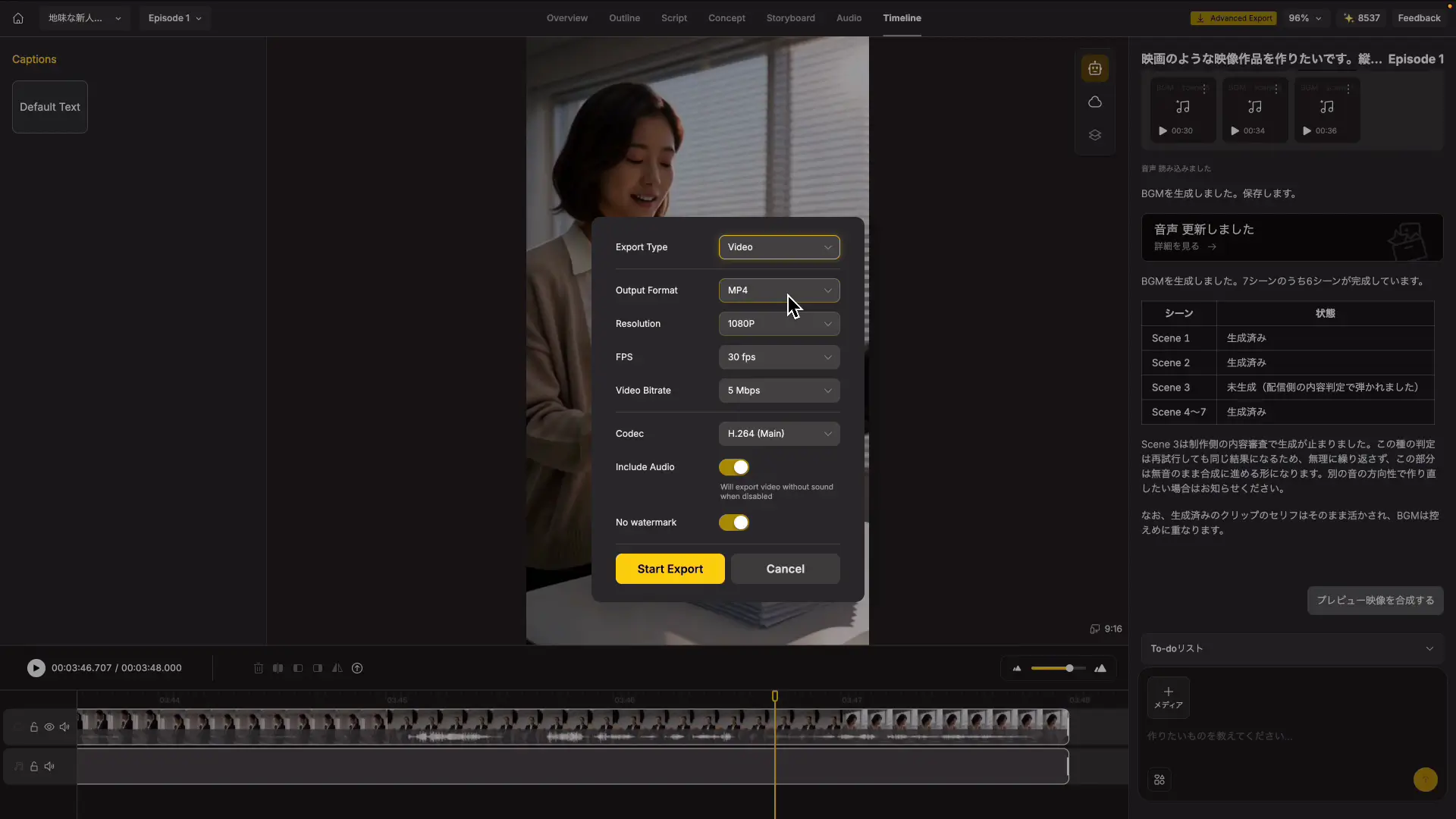
Task: Split the clip at playhead
Action: [x=278, y=668]
